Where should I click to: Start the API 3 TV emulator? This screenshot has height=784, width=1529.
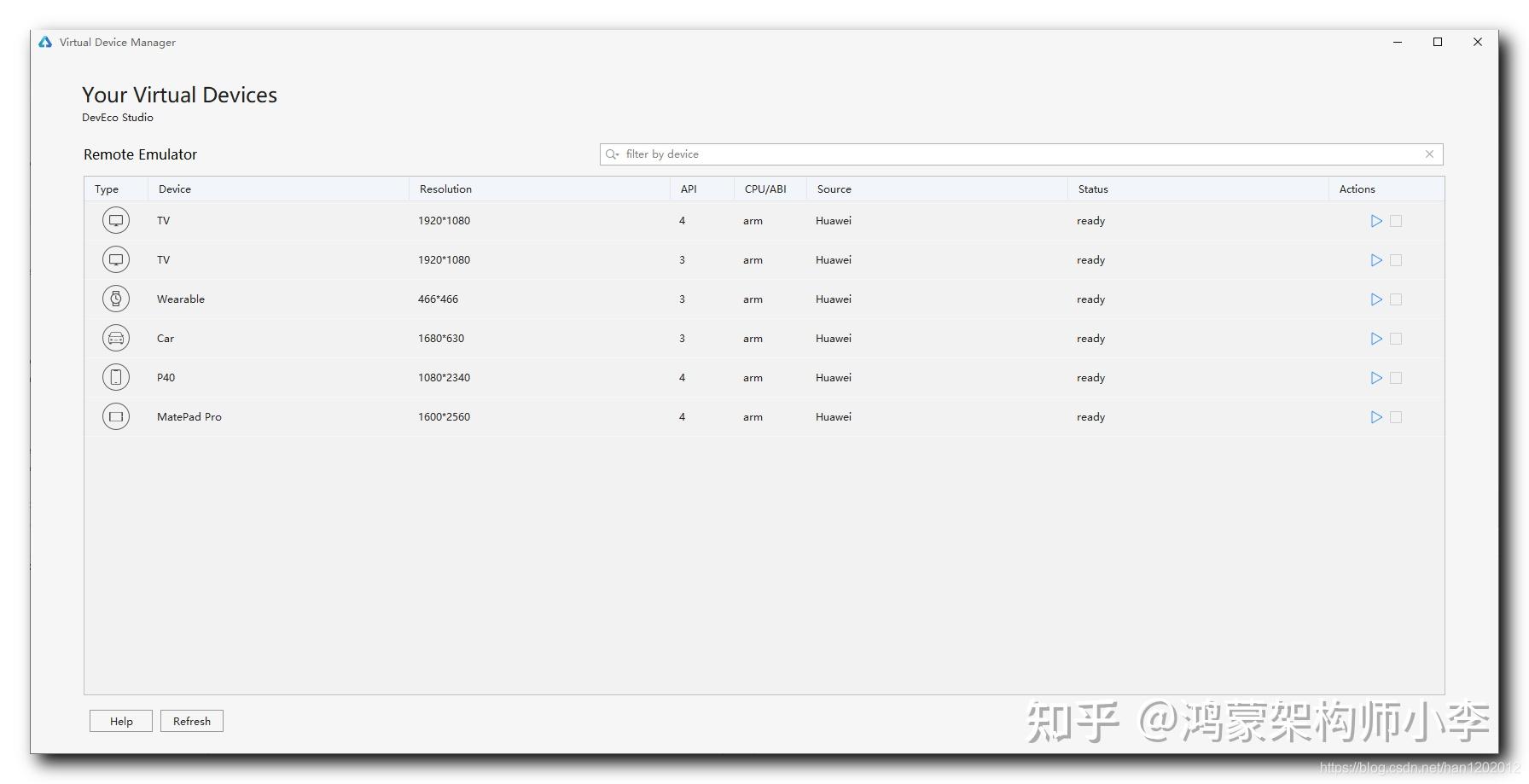(1376, 260)
